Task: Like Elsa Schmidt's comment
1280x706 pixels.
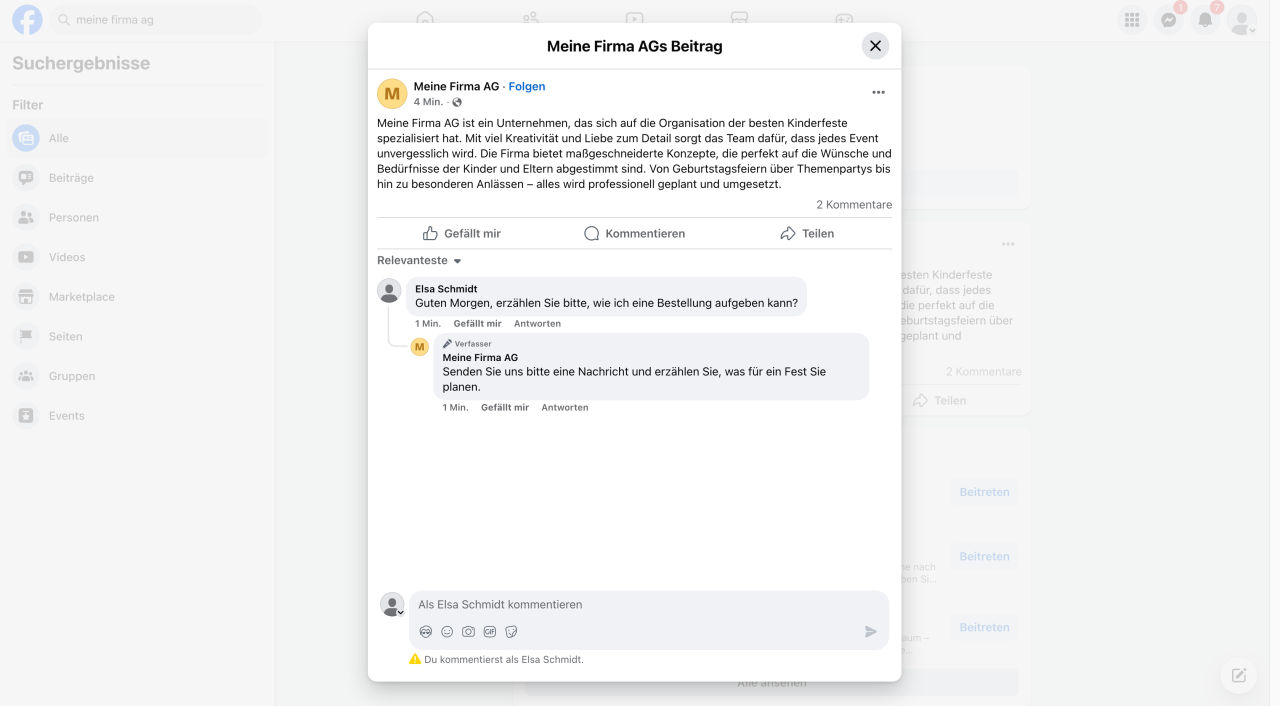Action: pos(477,324)
